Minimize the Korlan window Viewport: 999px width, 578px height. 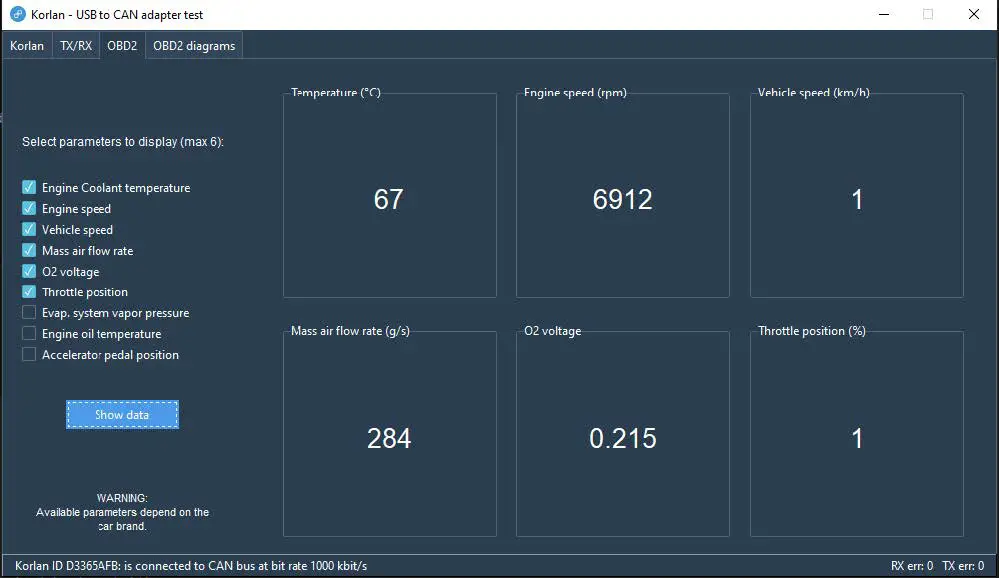(x=882, y=15)
